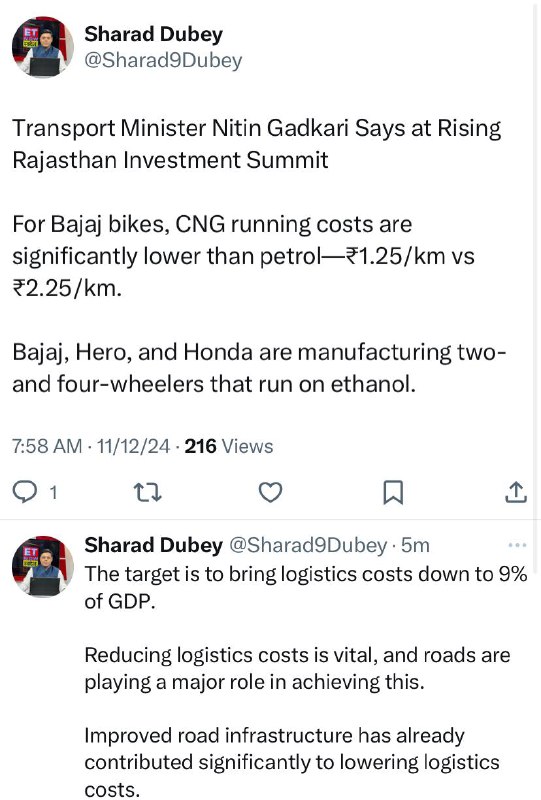Click Sharad Dubey name on reply tweet
Image resolution: width=541 pixels, height=800 pixels.
click(x=154, y=545)
